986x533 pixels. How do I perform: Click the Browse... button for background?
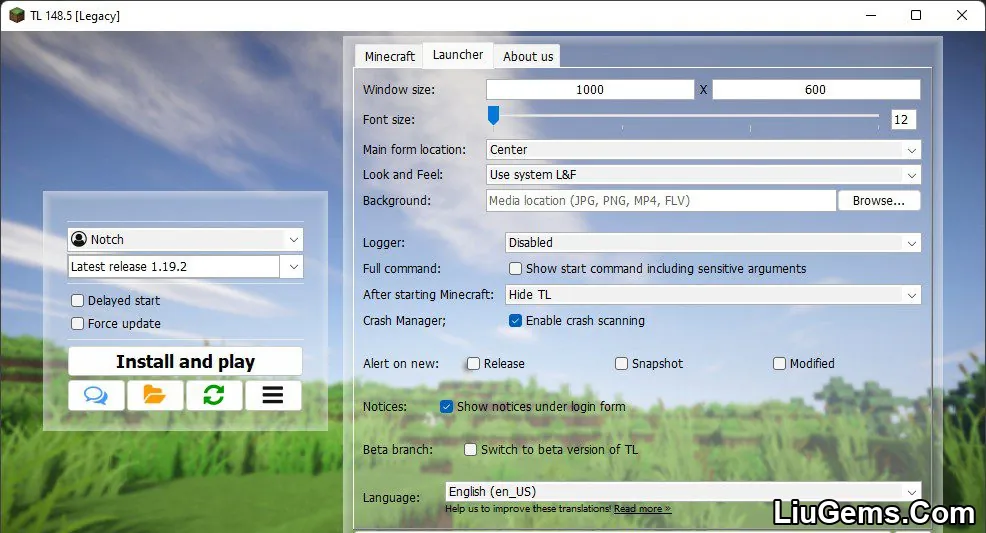pyautogui.click(x=878, y=201)
